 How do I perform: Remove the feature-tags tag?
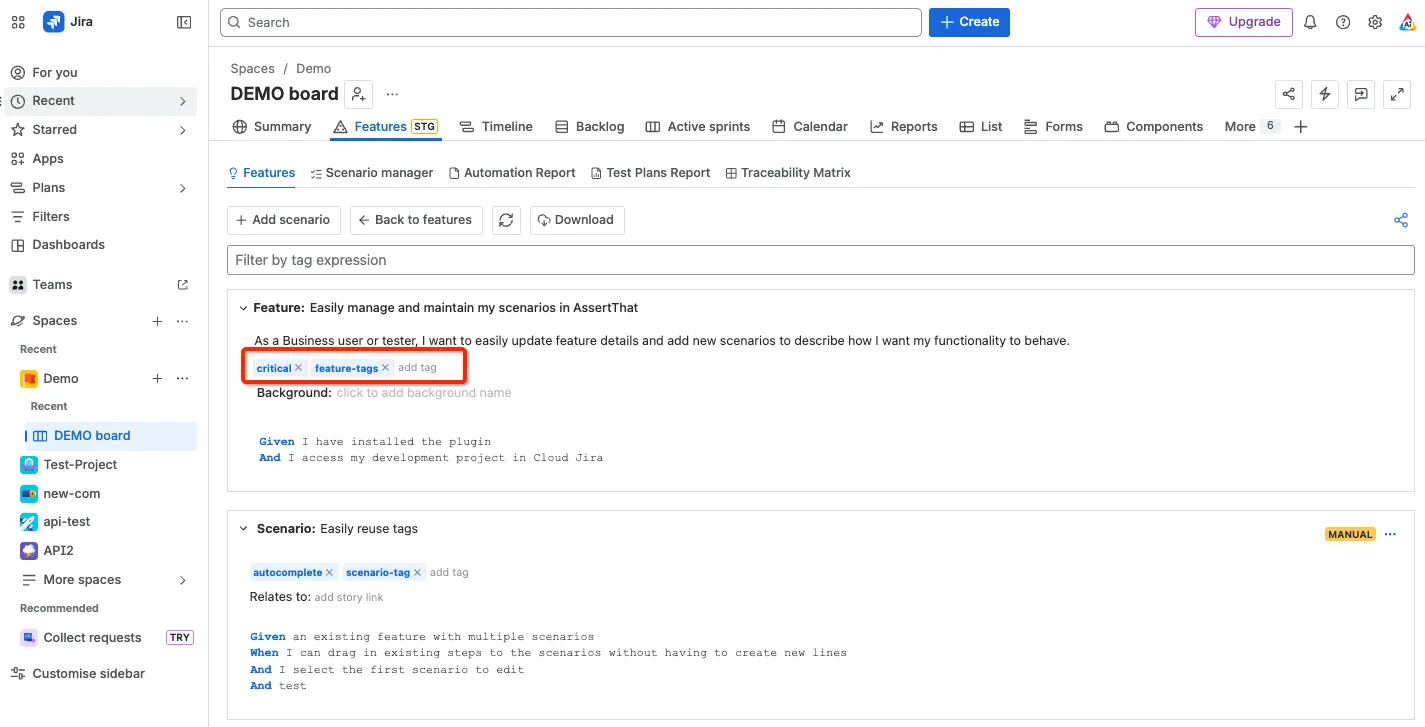tap(385, 368)
